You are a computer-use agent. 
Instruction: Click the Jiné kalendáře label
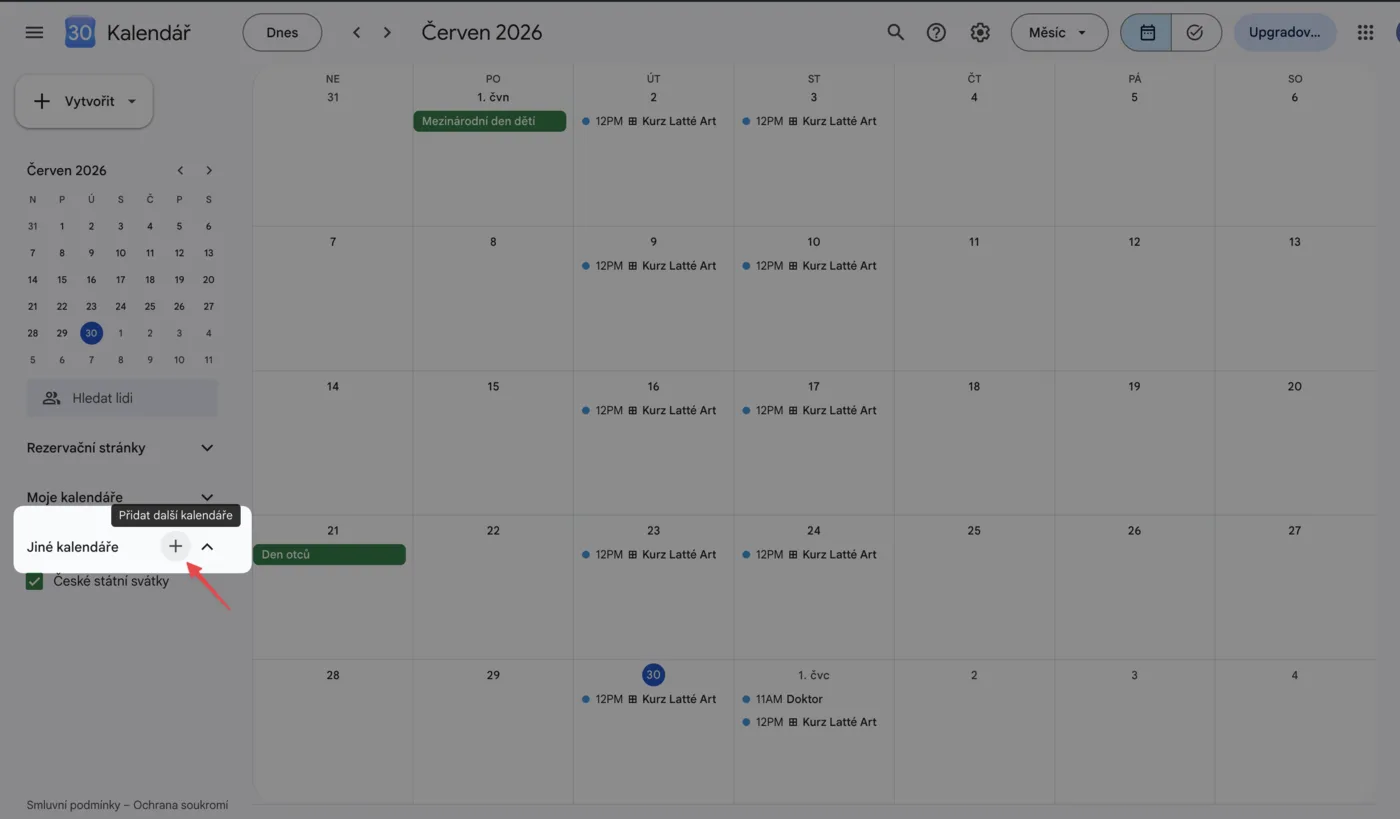coord(72,547)
